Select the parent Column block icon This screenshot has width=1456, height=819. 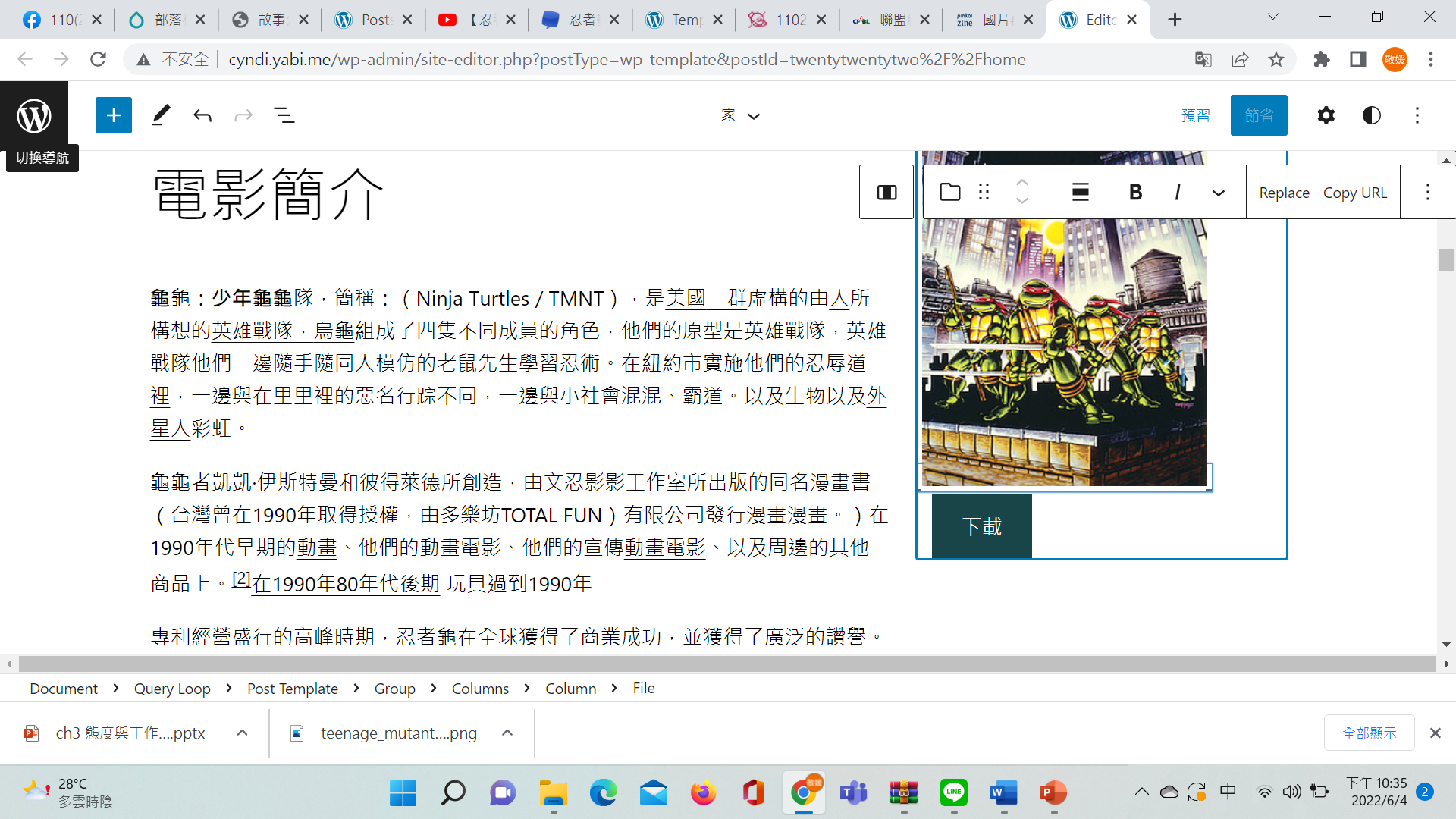click(886, 193)
